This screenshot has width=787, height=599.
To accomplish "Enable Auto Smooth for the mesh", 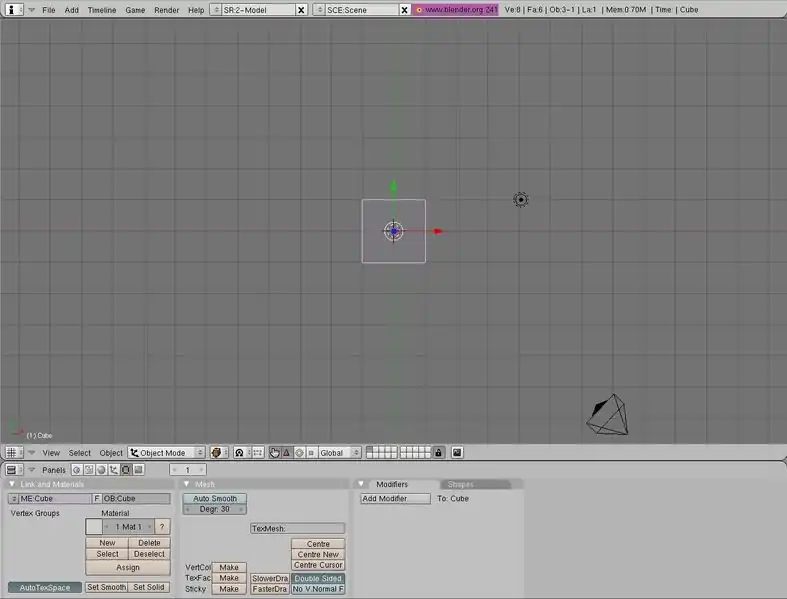I will click(x=215, y=498).
